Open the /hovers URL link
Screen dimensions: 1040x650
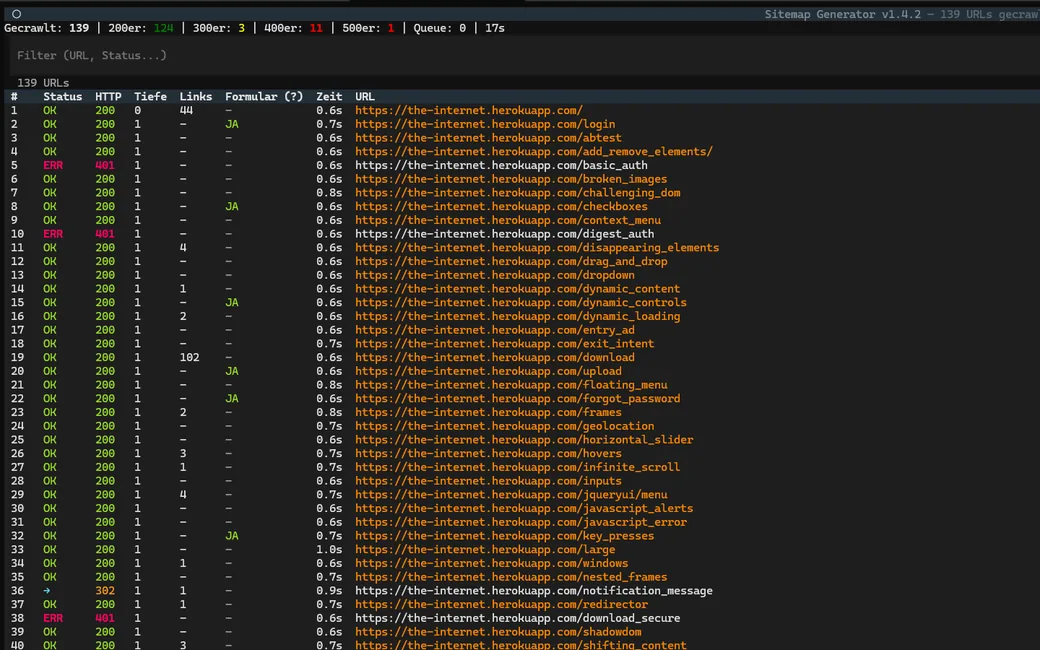tap(488, 453)
